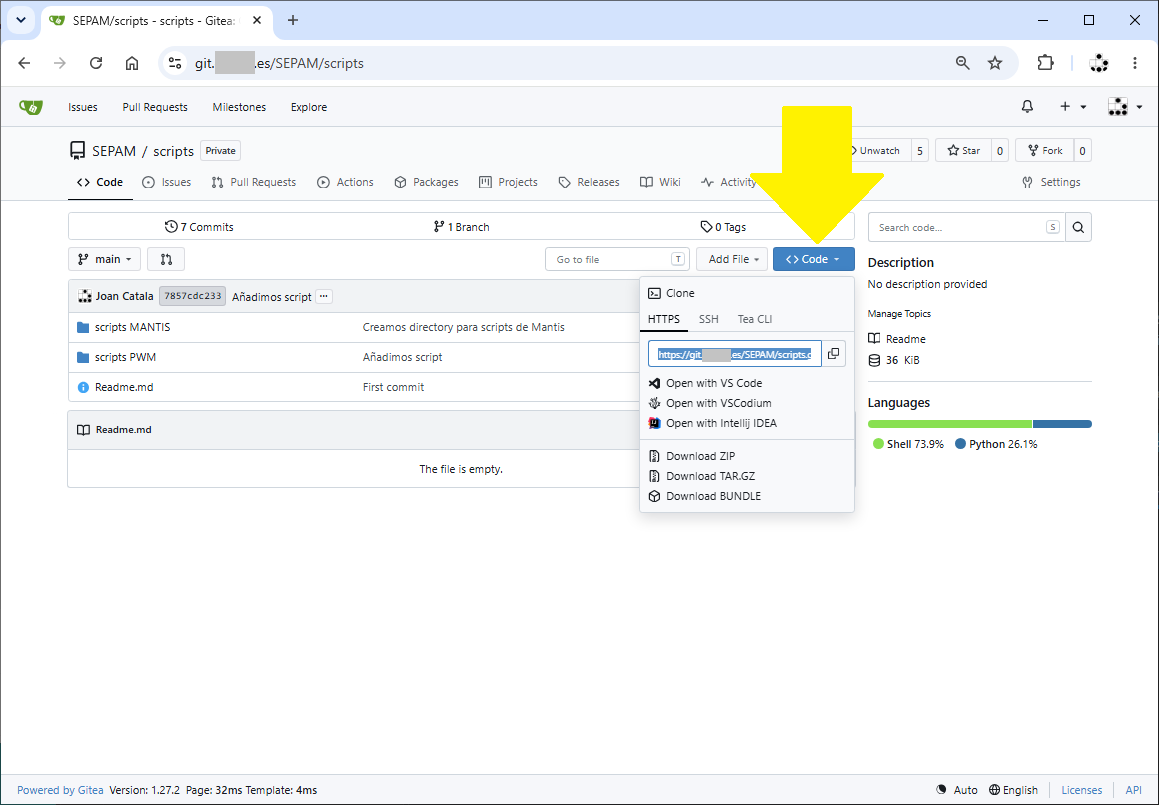Choose Open with Intellij IDEA
1159x805 pixels.
[x=747, y=423]
